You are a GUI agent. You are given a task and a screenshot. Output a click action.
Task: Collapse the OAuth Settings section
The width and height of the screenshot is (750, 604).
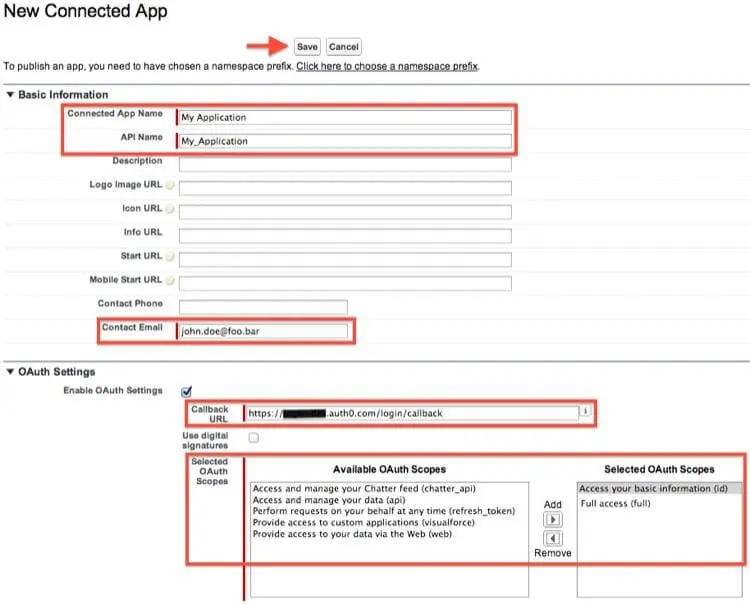(11, 372)
